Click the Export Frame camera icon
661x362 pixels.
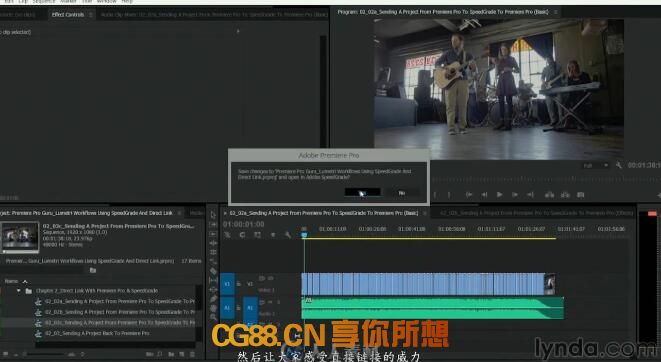click(580, 195)
